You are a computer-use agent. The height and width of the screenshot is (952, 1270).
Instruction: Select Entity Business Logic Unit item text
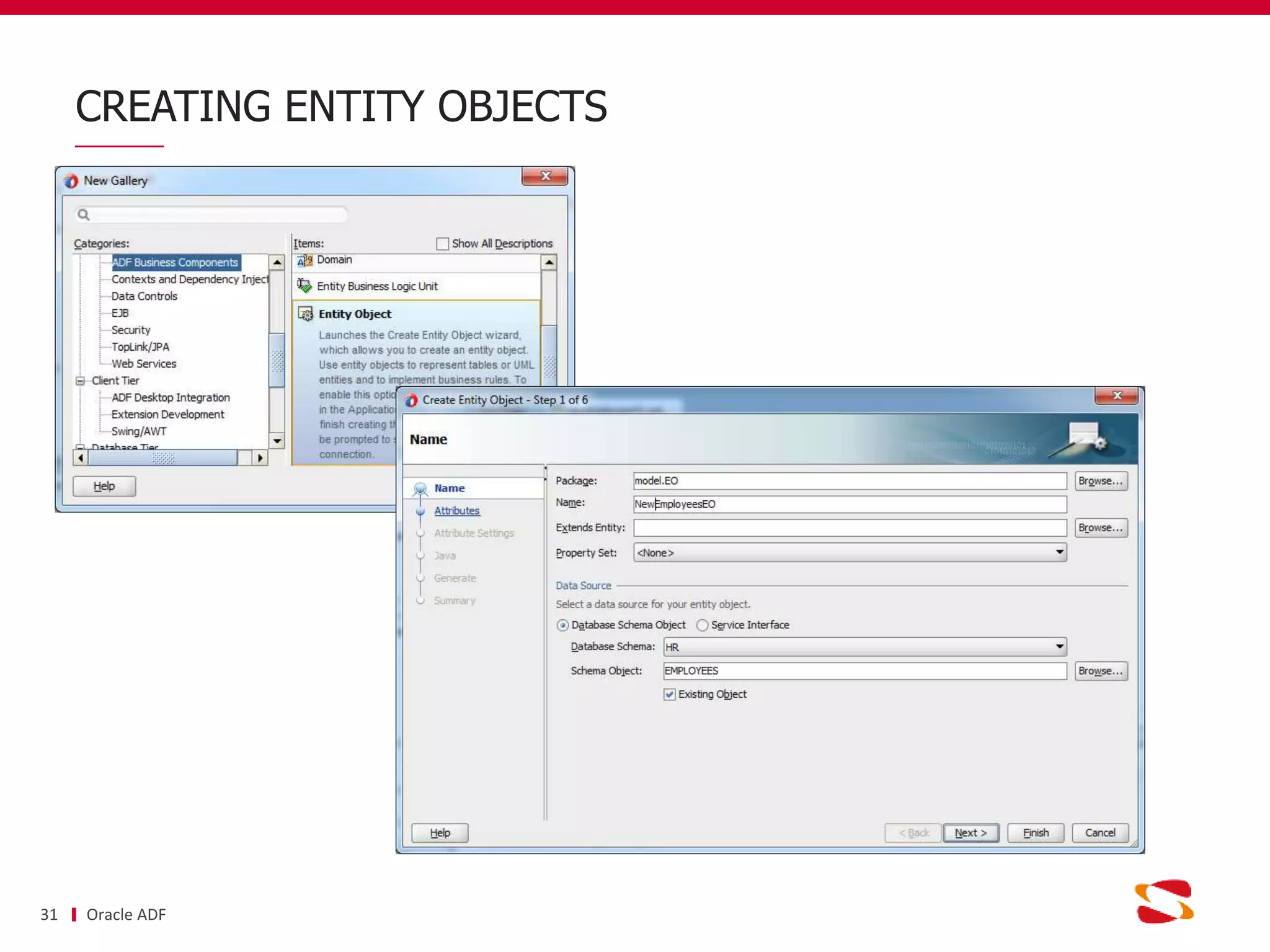(377, 286)
